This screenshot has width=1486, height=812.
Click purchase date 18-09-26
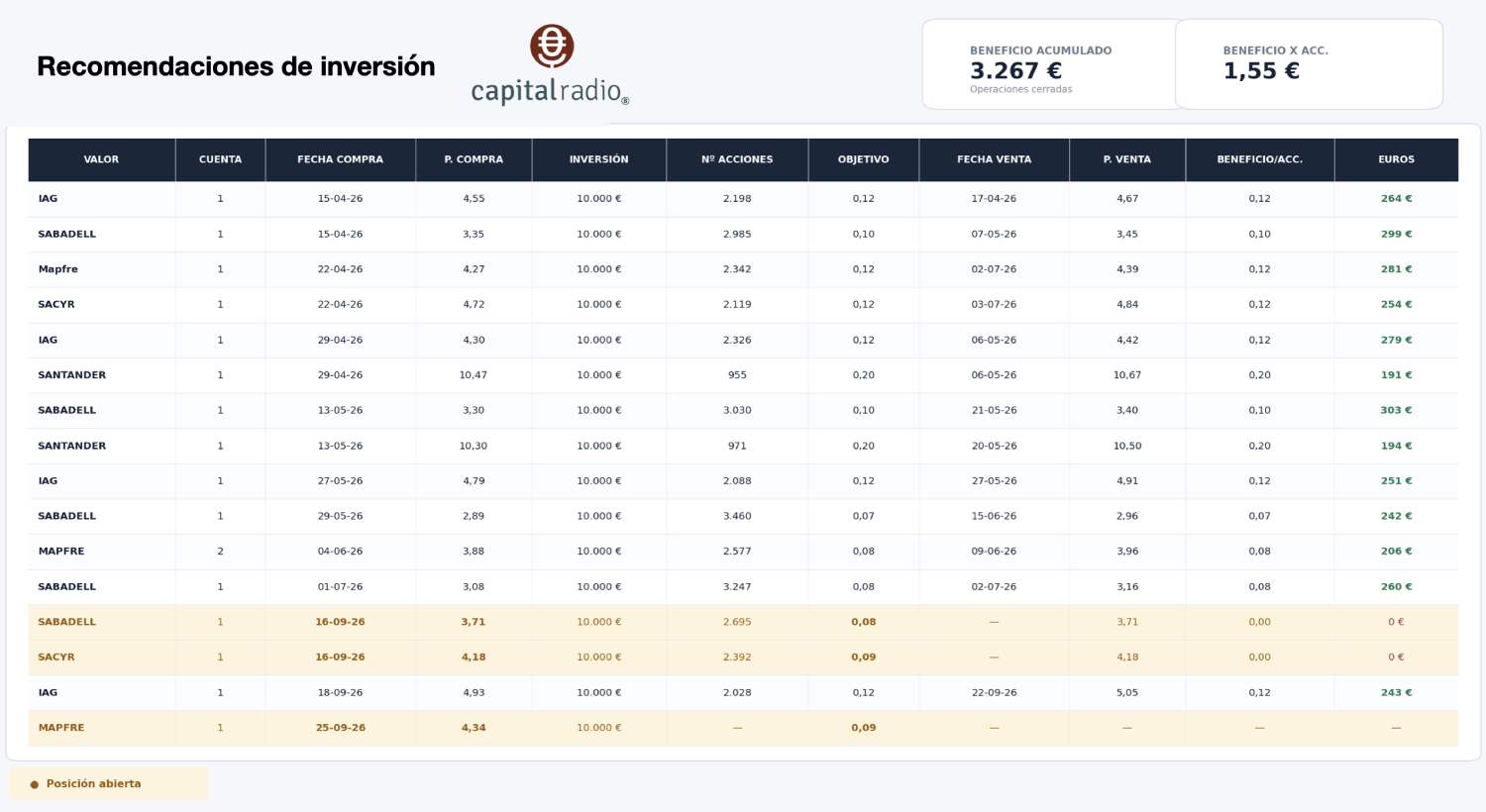(340, 693)
